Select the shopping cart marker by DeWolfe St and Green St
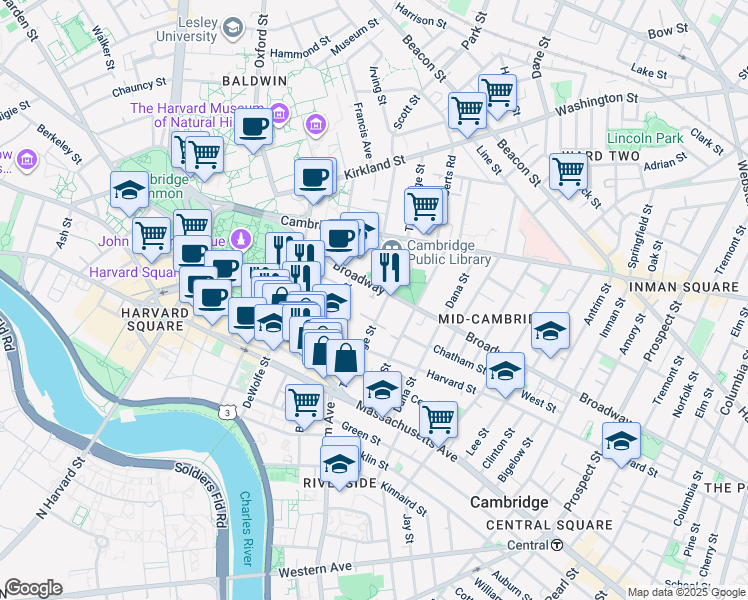Screen dimensions: 748x600 (x=304, y=403)
